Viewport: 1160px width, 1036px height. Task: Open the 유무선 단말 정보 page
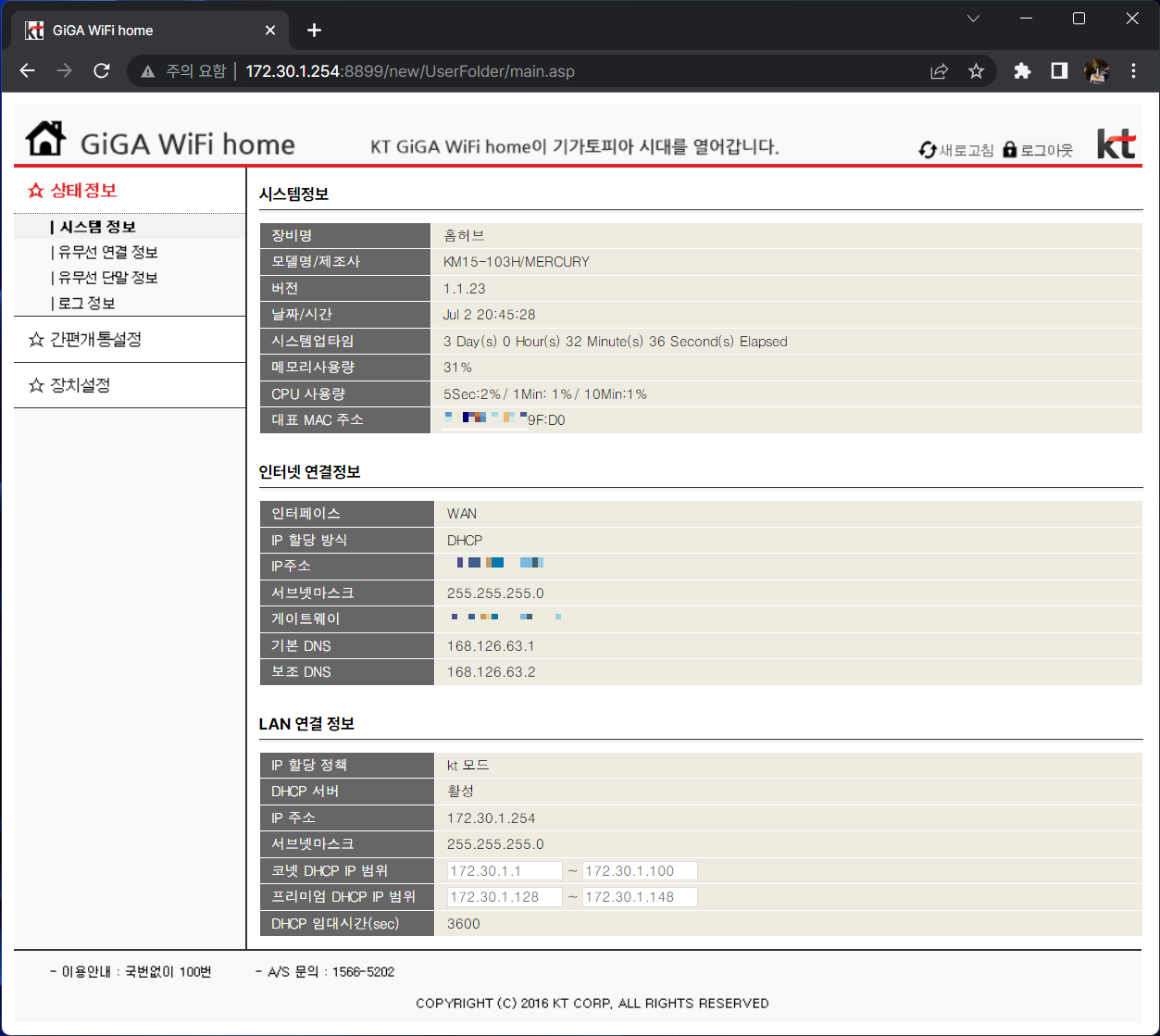pos(105,277)
